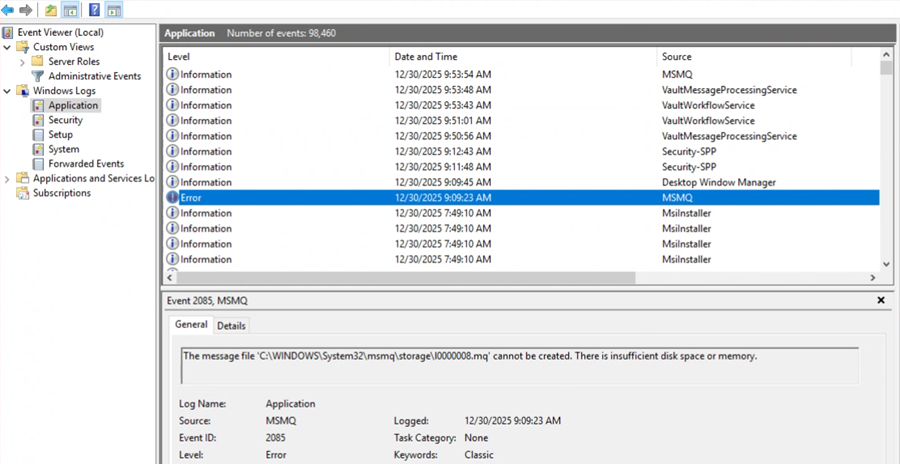Toggle the Show/Hide Action Pane icon

click(114, 10)
